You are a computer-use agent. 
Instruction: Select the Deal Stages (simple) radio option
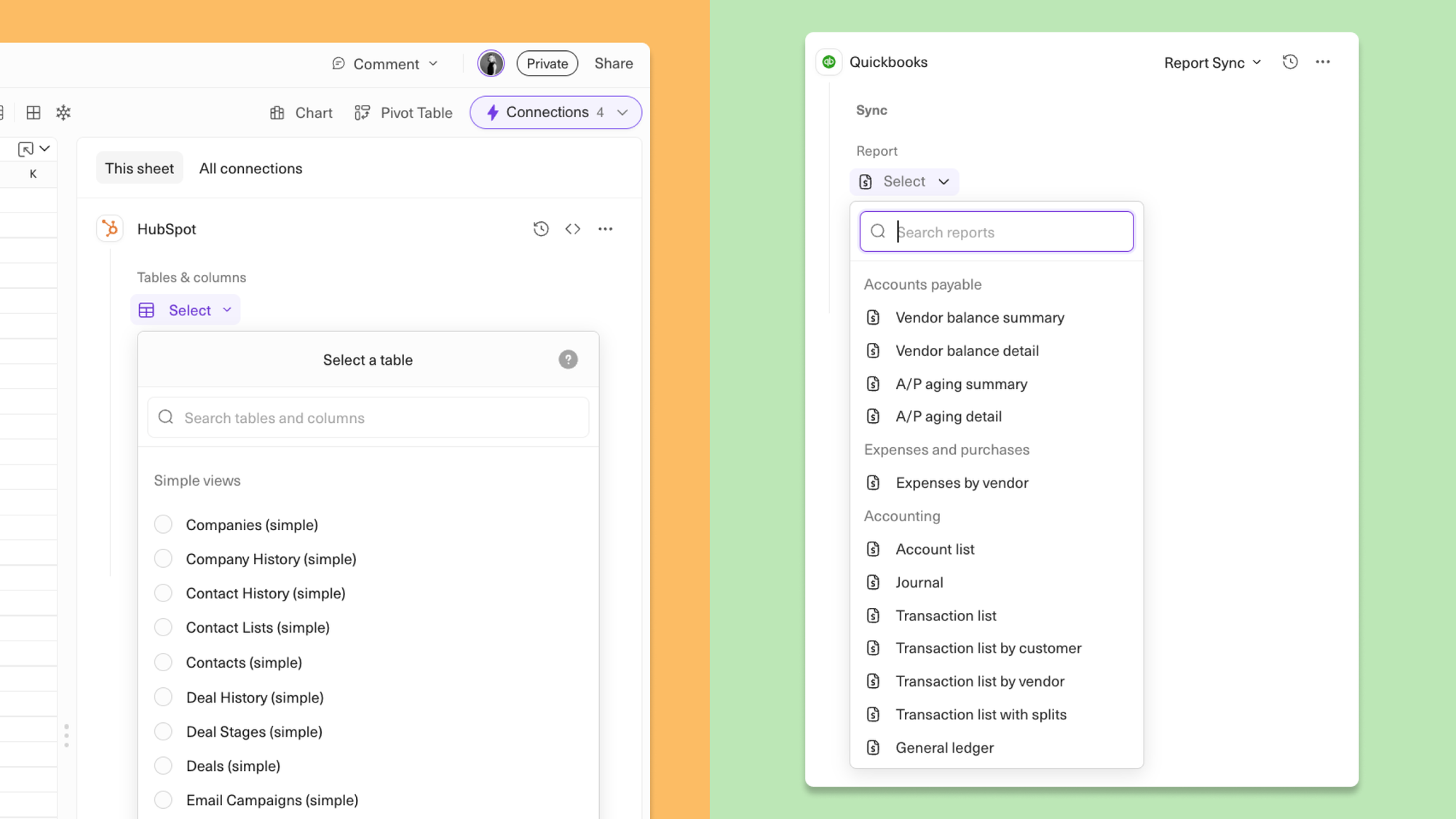pos(164,731)
